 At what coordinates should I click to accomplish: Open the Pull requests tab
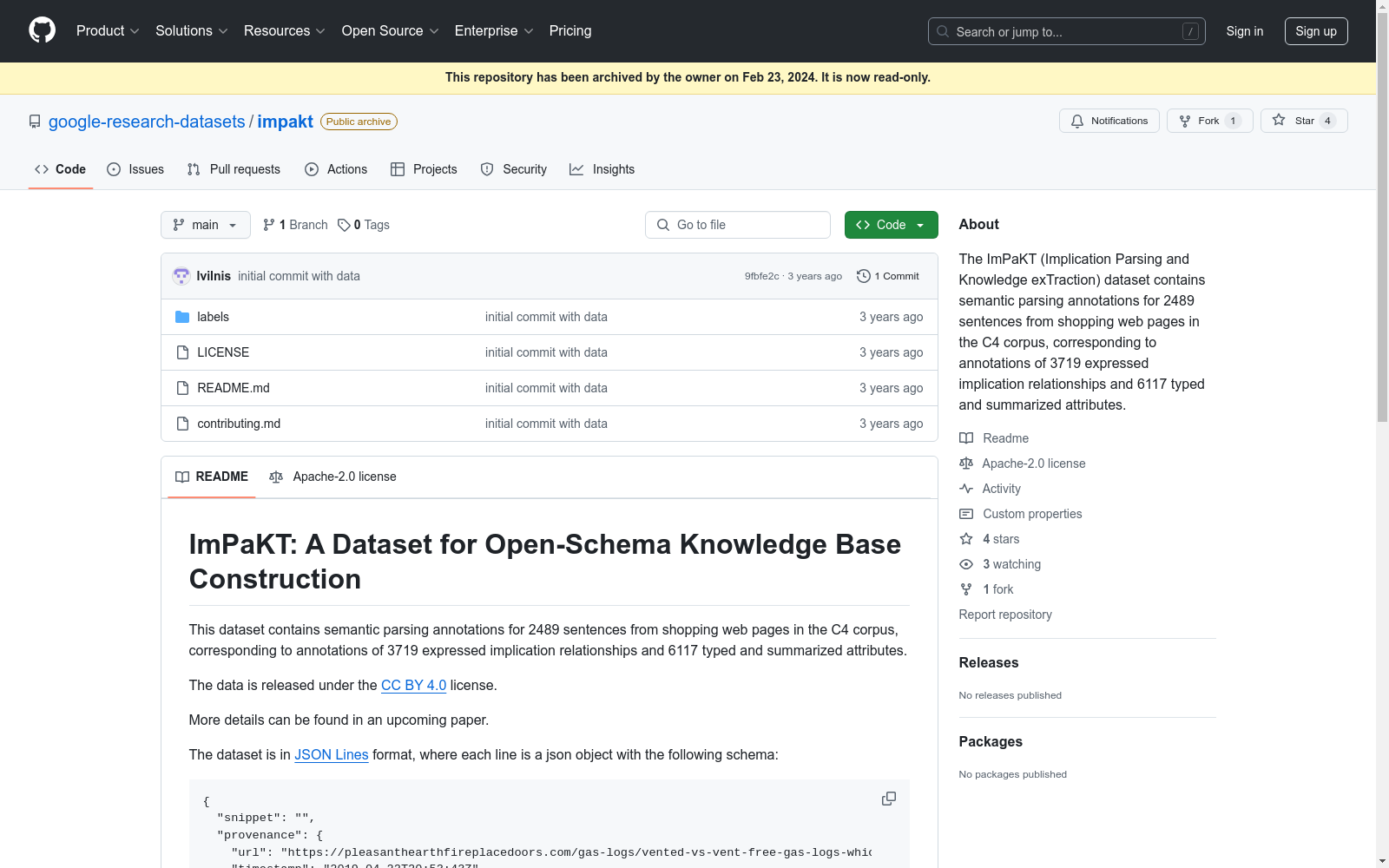pos(234,169)
